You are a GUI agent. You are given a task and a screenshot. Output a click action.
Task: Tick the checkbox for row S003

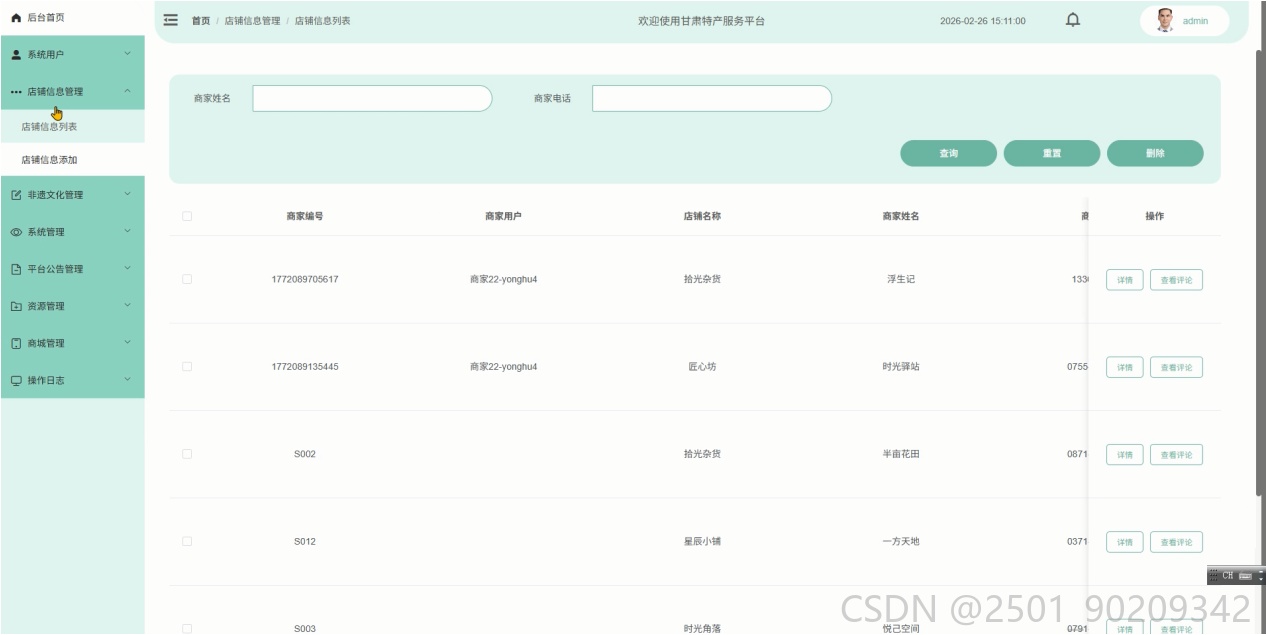[x=187, y=628]
